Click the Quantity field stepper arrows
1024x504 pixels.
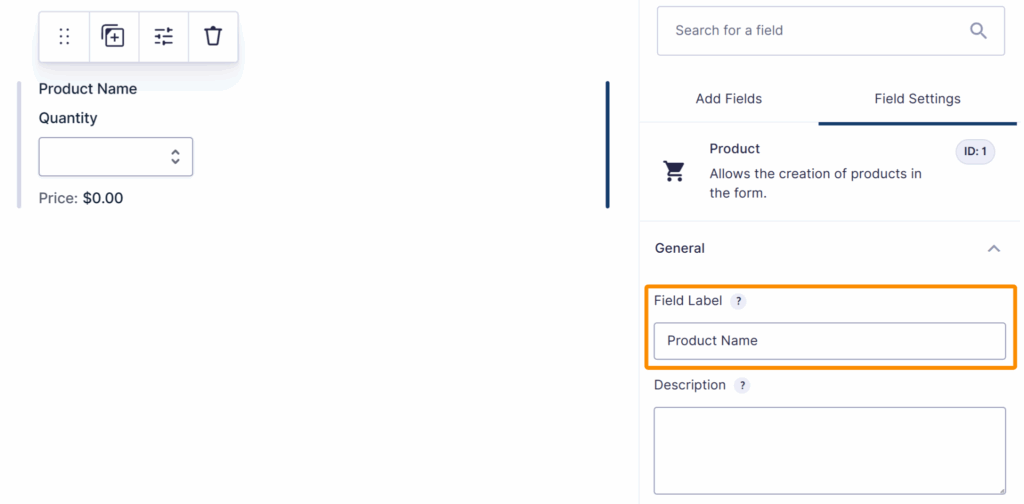pyautogui.click(x=175, y=157)
